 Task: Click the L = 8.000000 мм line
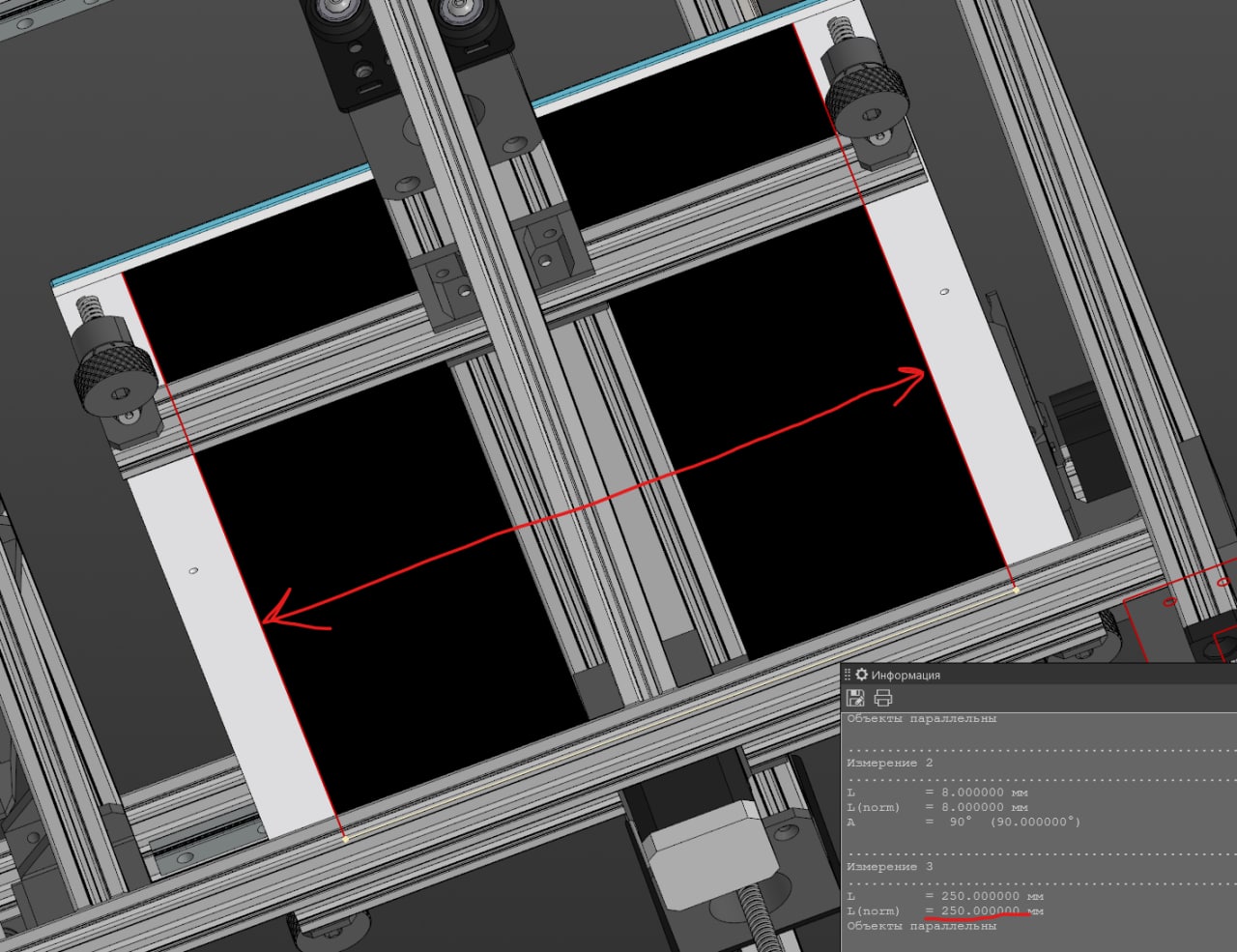click(x=937, y=793)
